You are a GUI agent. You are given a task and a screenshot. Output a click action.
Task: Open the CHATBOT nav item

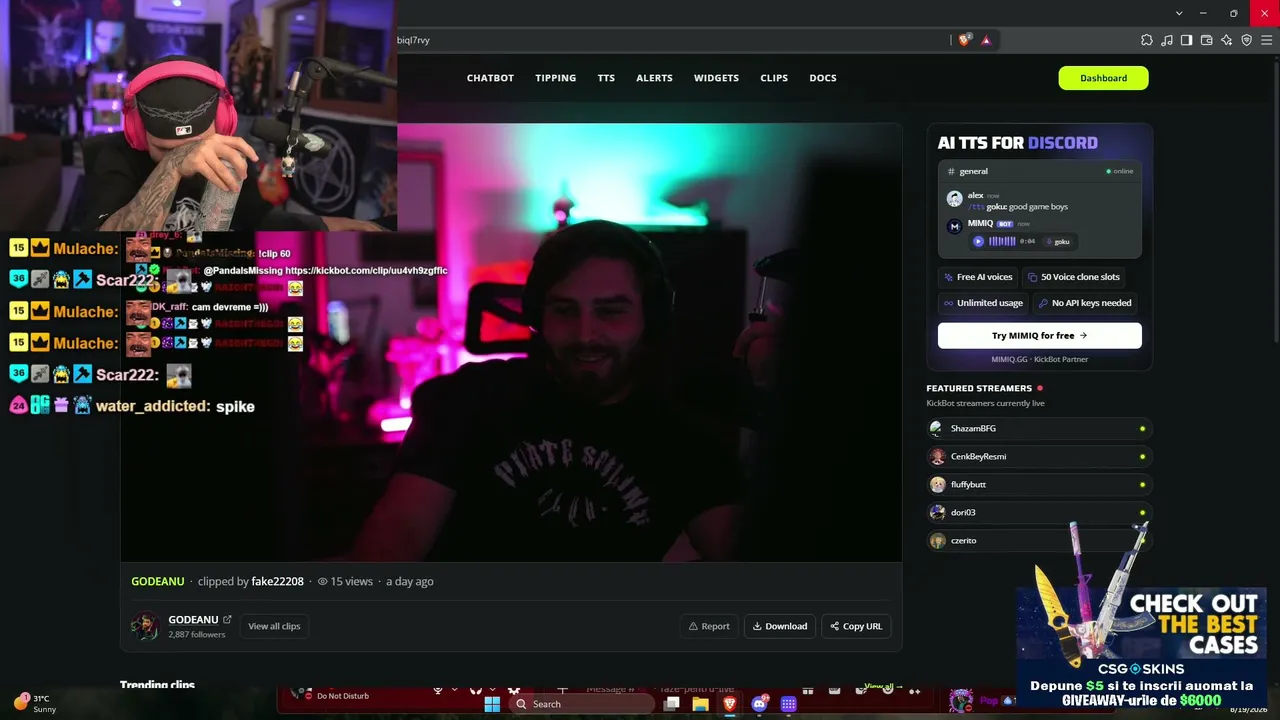click(x=490, y=78)
